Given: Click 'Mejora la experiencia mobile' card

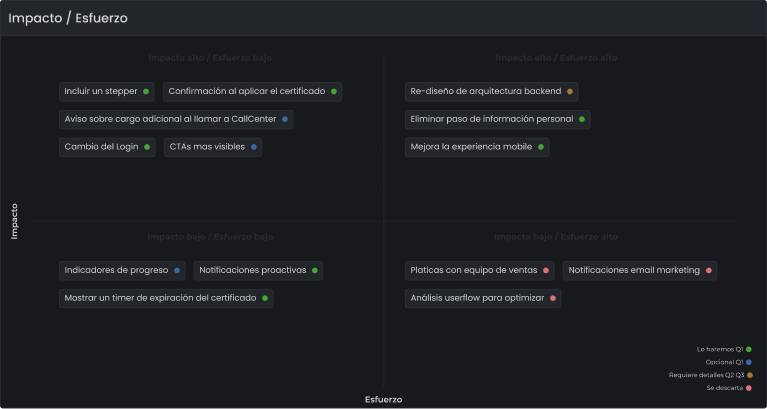Looking at the screenshot, I should point(477,147).
